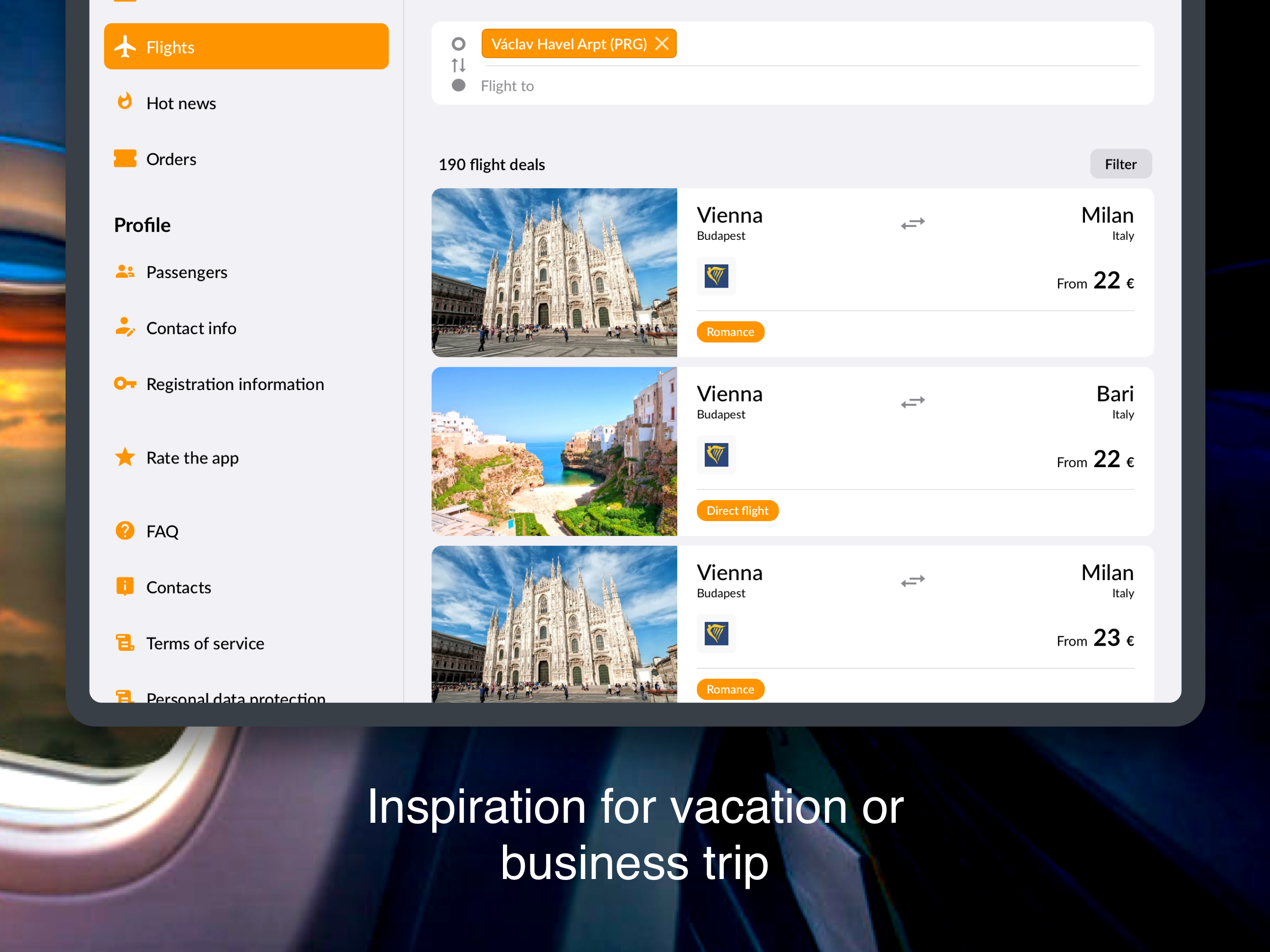Image resolution: width=1270 pixels, height=952 pixels.
Task: Click the FAQ question mark icon
Action: (125, 530)
